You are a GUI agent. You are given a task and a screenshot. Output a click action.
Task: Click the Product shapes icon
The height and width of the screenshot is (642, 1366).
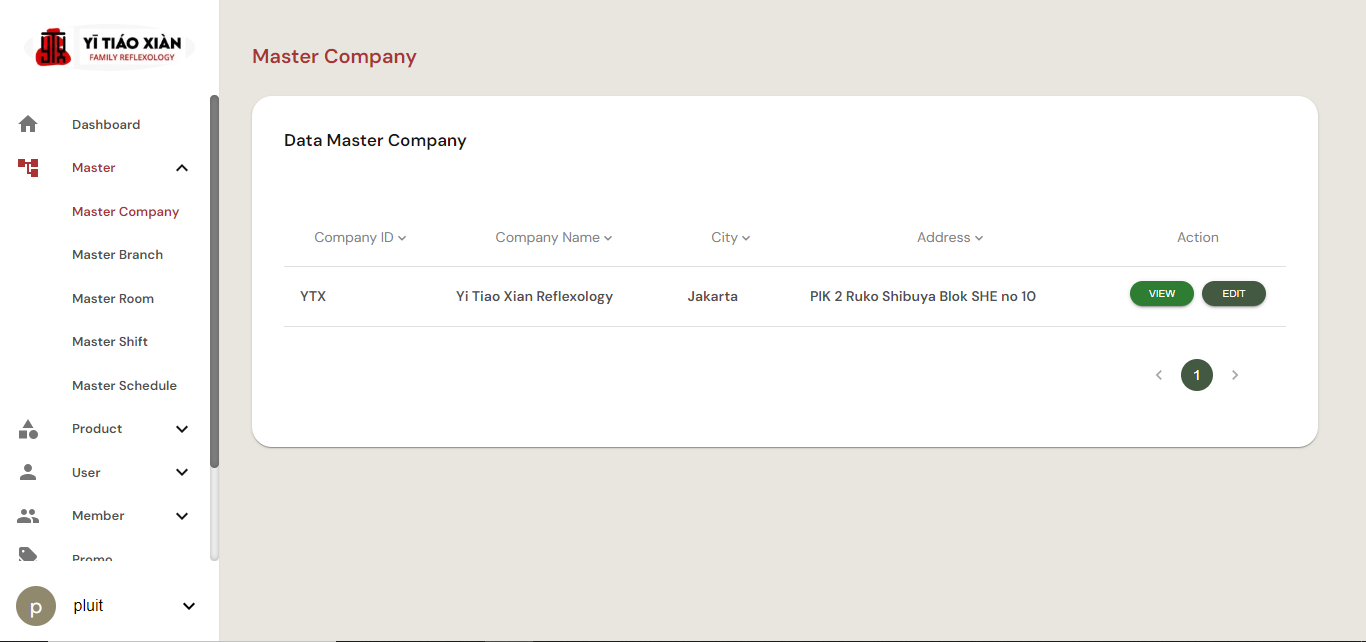point(28,429)
